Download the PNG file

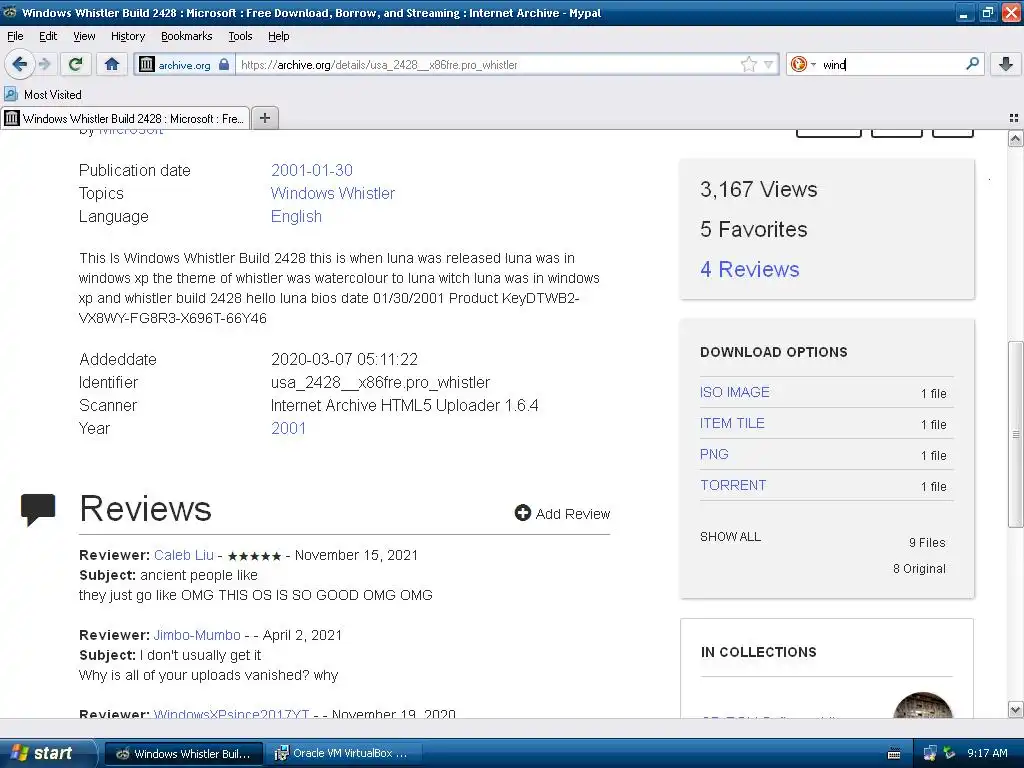pos(714,454)
